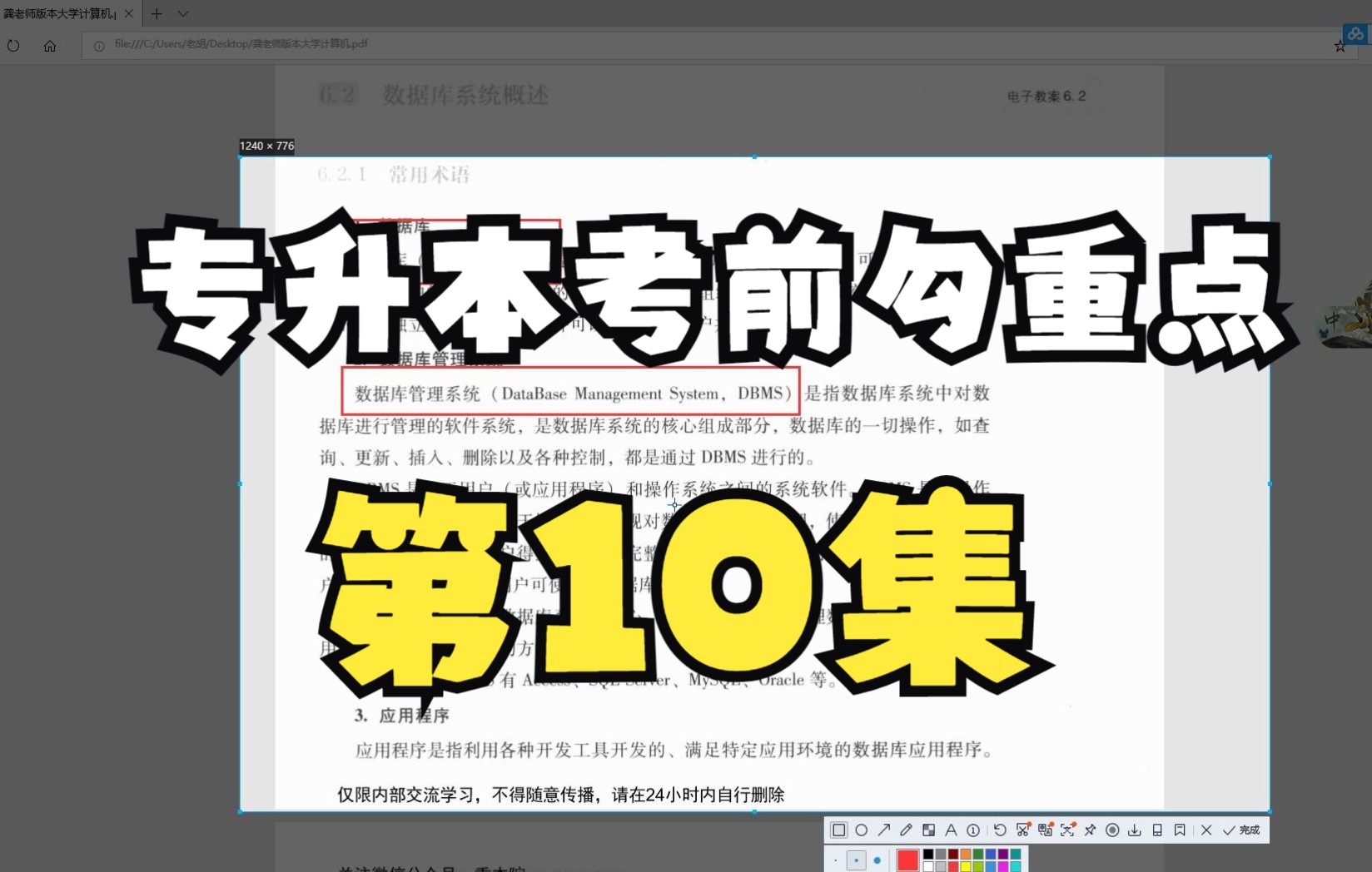
Task: Select the pencil freehand tool
Action: (x=907, y=830)
